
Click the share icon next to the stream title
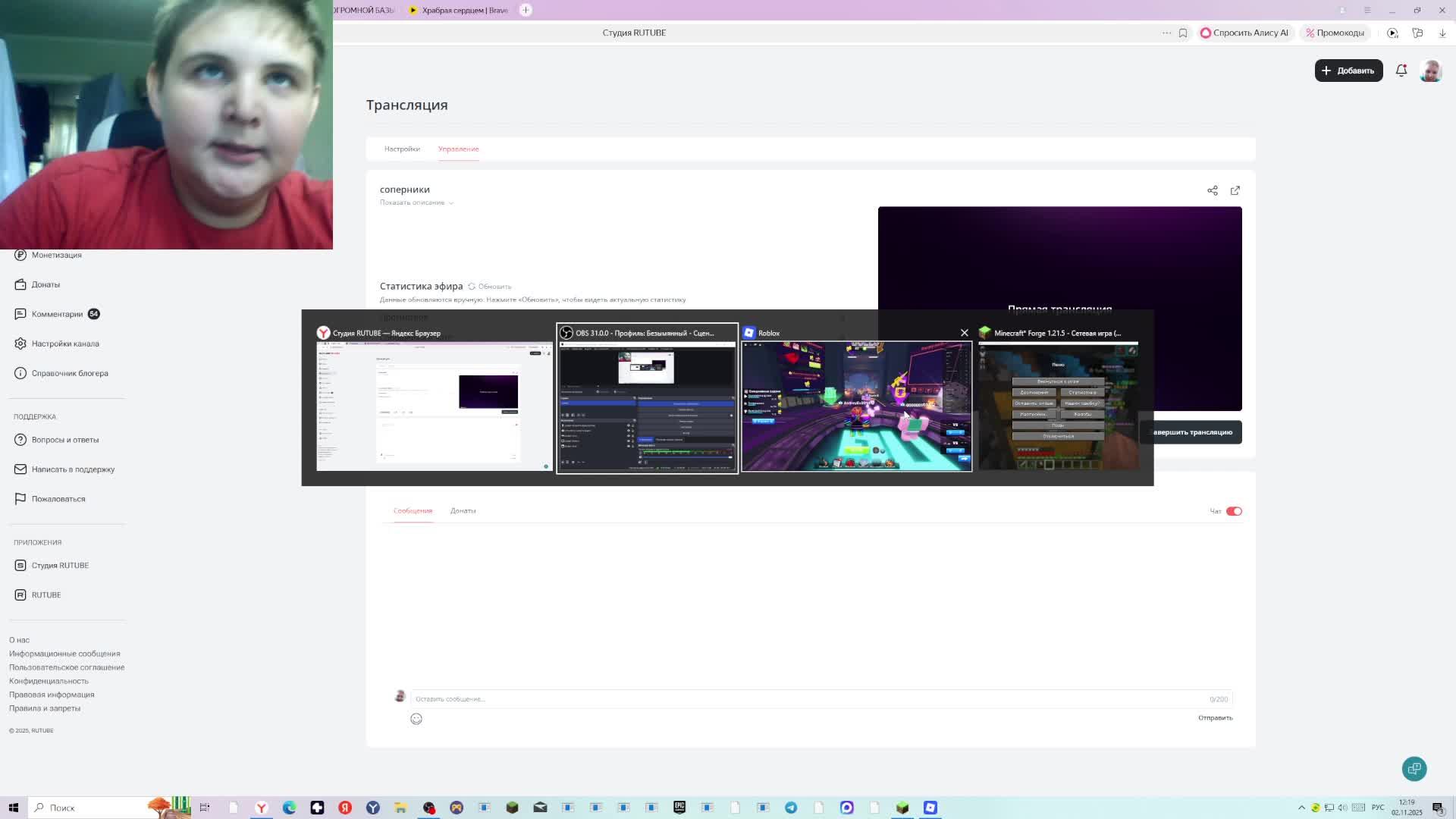(1212, 190)
